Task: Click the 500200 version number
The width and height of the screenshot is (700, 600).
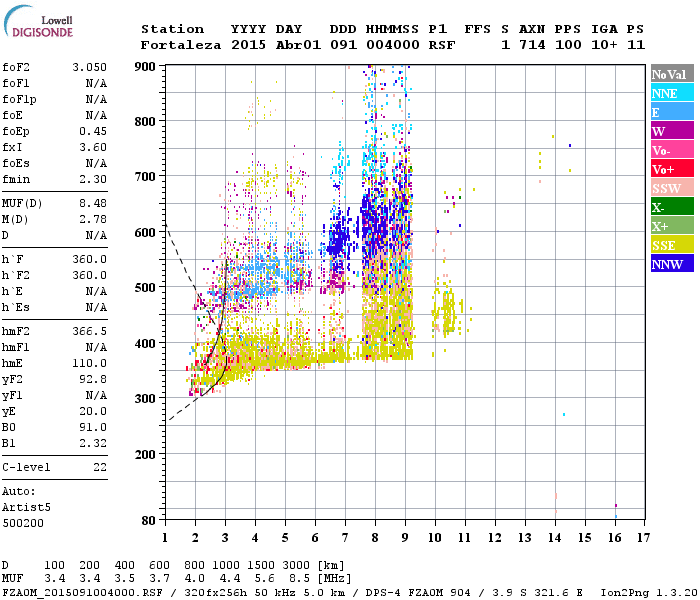Action: 23,523
